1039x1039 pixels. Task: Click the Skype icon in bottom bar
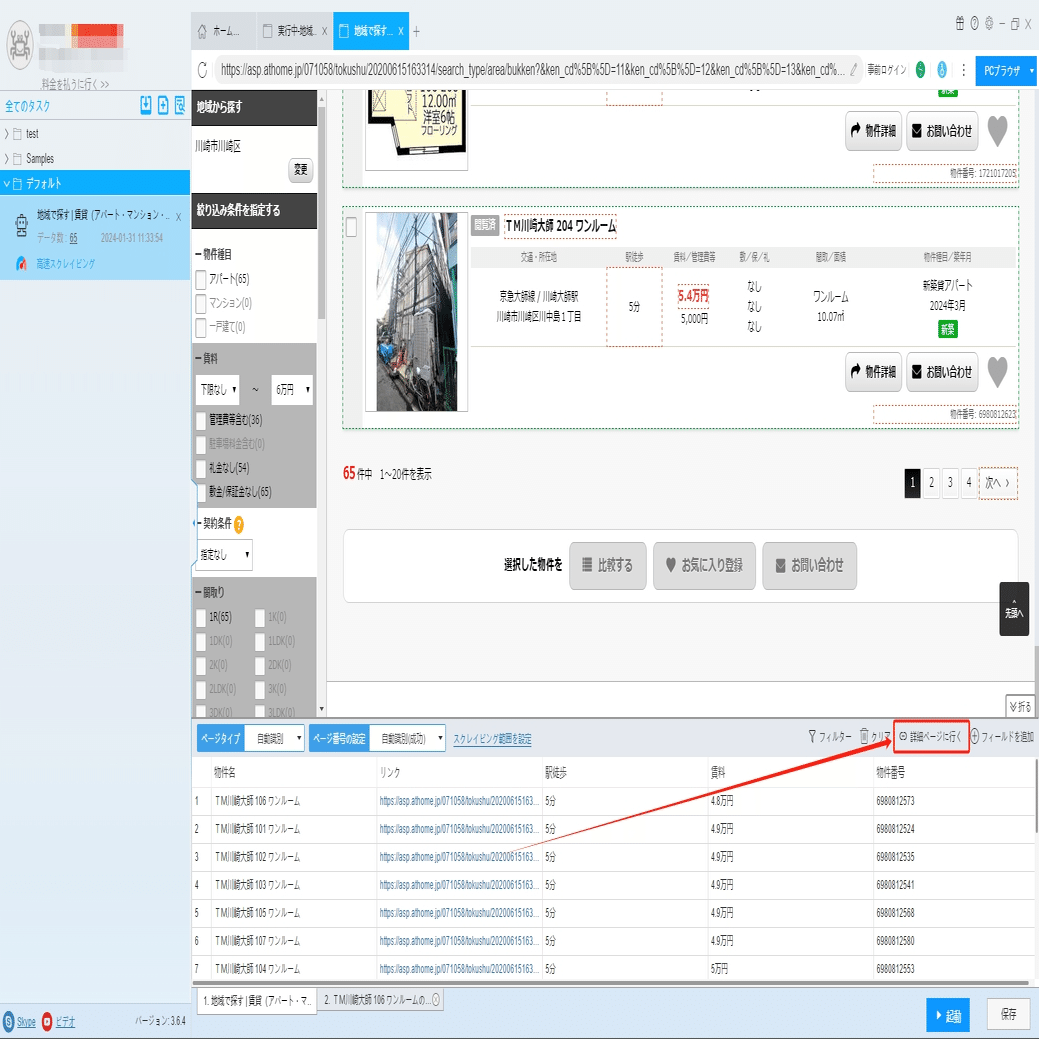(x=9, y=1021)
